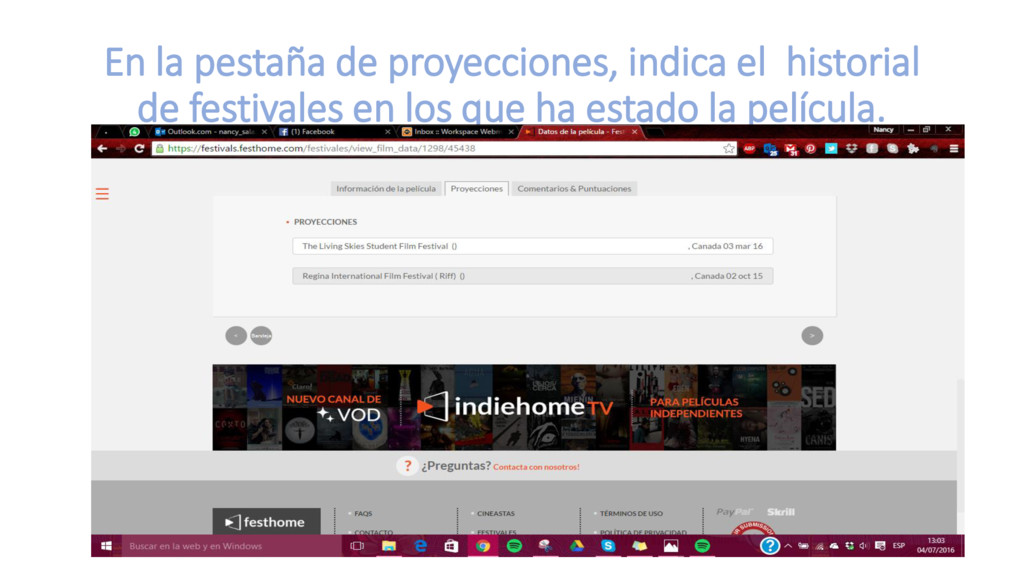The image size is (1024, 576).
Task: Click the previous film round arrow button
Action: 236,336
